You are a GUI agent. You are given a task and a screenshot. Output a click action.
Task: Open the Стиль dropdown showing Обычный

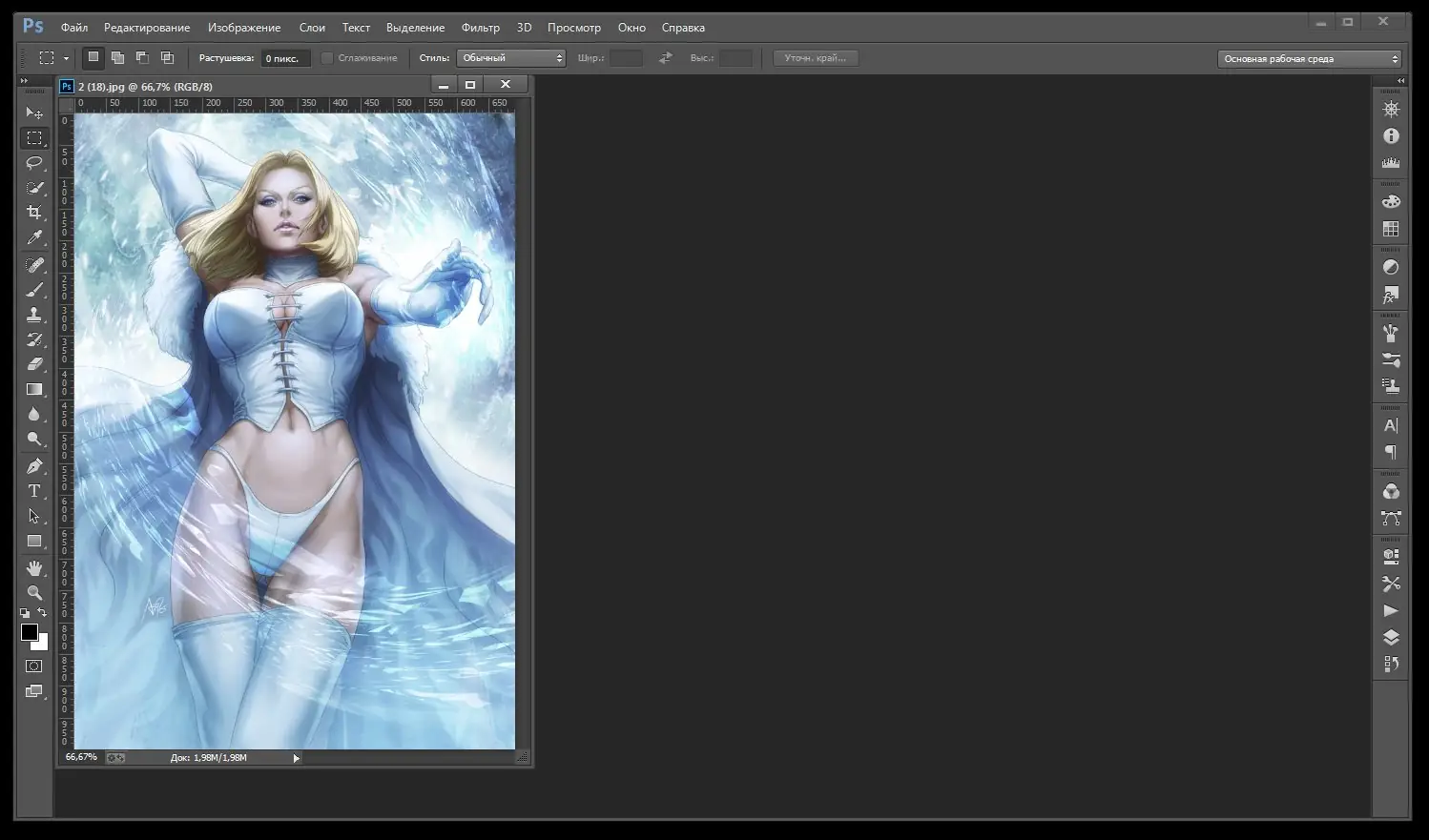[x=511, y=57]
